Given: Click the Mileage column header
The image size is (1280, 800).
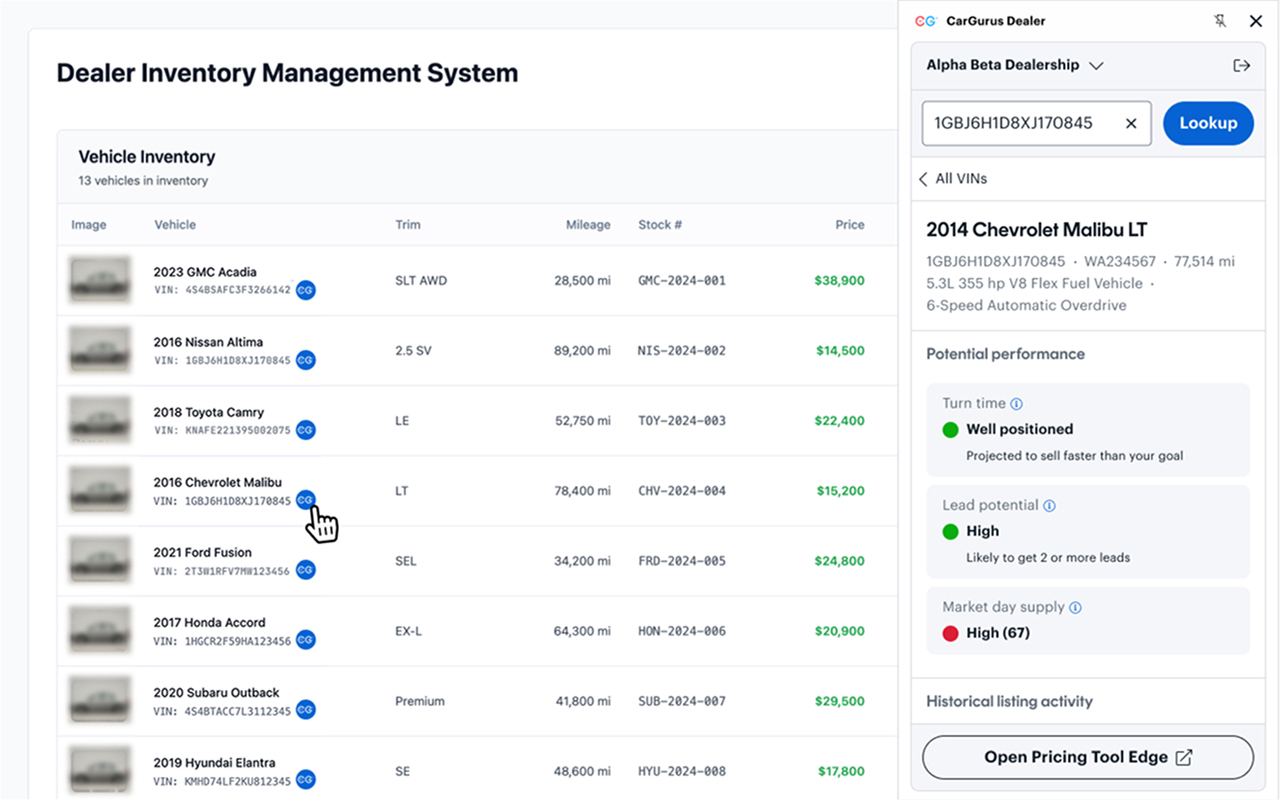Looking at the screenshot, I should pos(587,225).
